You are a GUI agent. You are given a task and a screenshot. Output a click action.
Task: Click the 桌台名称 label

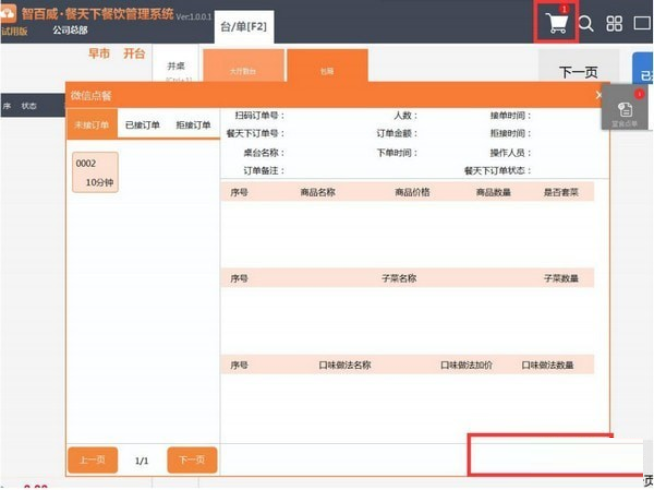[x=264, y=153]
